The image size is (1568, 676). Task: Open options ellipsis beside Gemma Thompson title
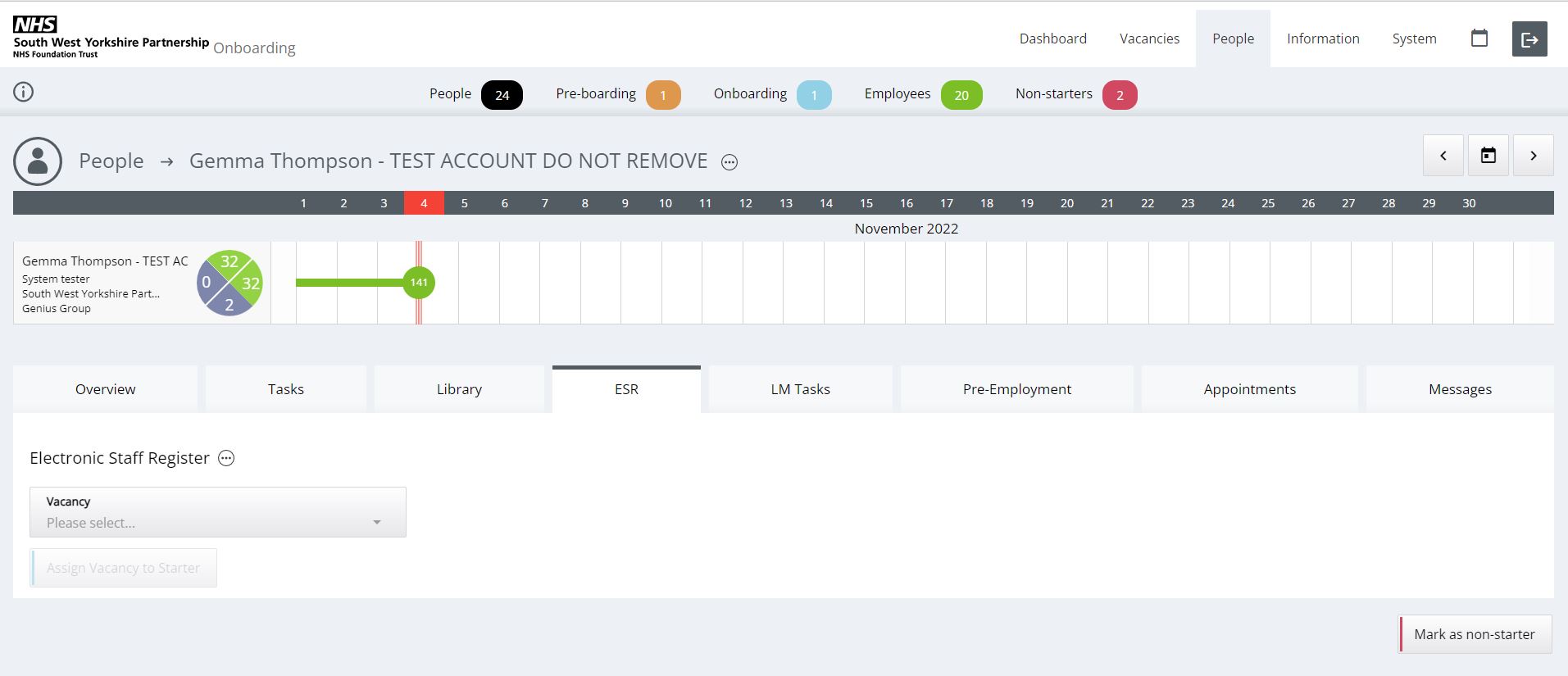click(x=729, y=162)
